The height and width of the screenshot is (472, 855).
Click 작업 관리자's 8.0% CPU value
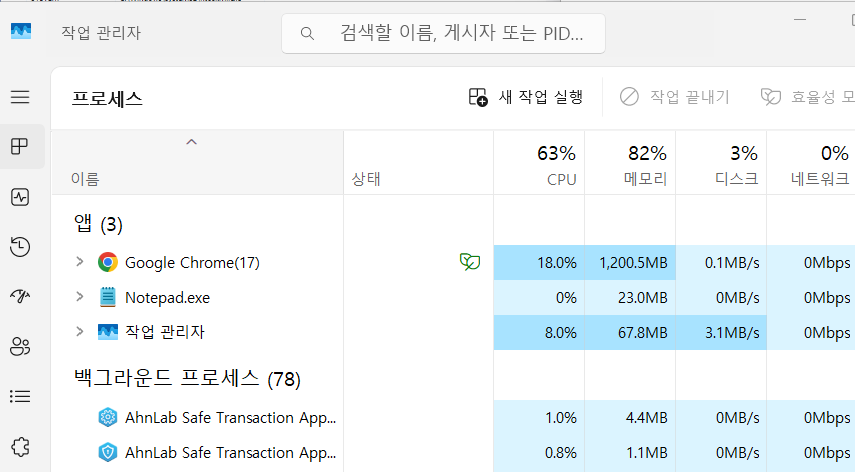[x=561, y=332]
